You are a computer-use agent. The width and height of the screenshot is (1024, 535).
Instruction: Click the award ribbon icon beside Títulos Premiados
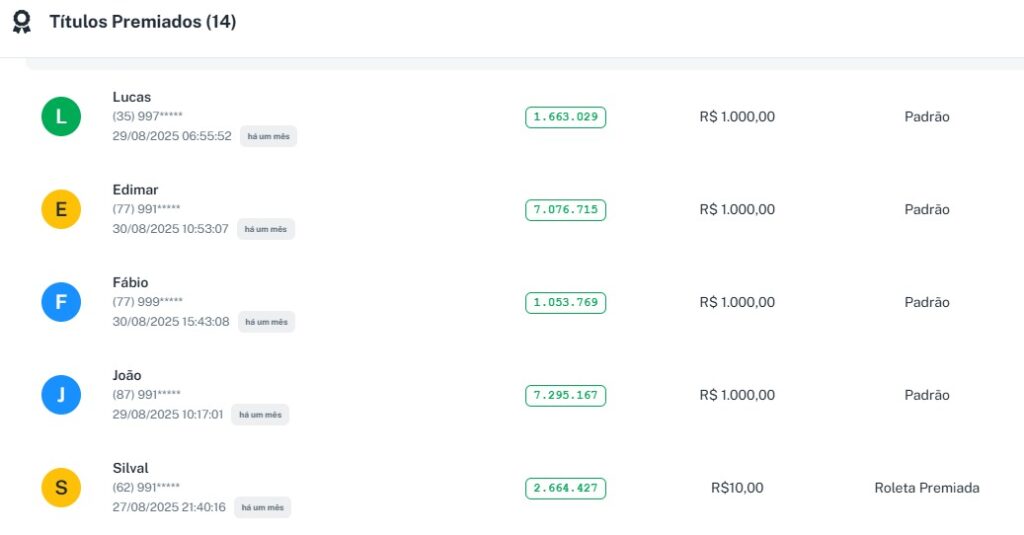[x=21, y=22]
